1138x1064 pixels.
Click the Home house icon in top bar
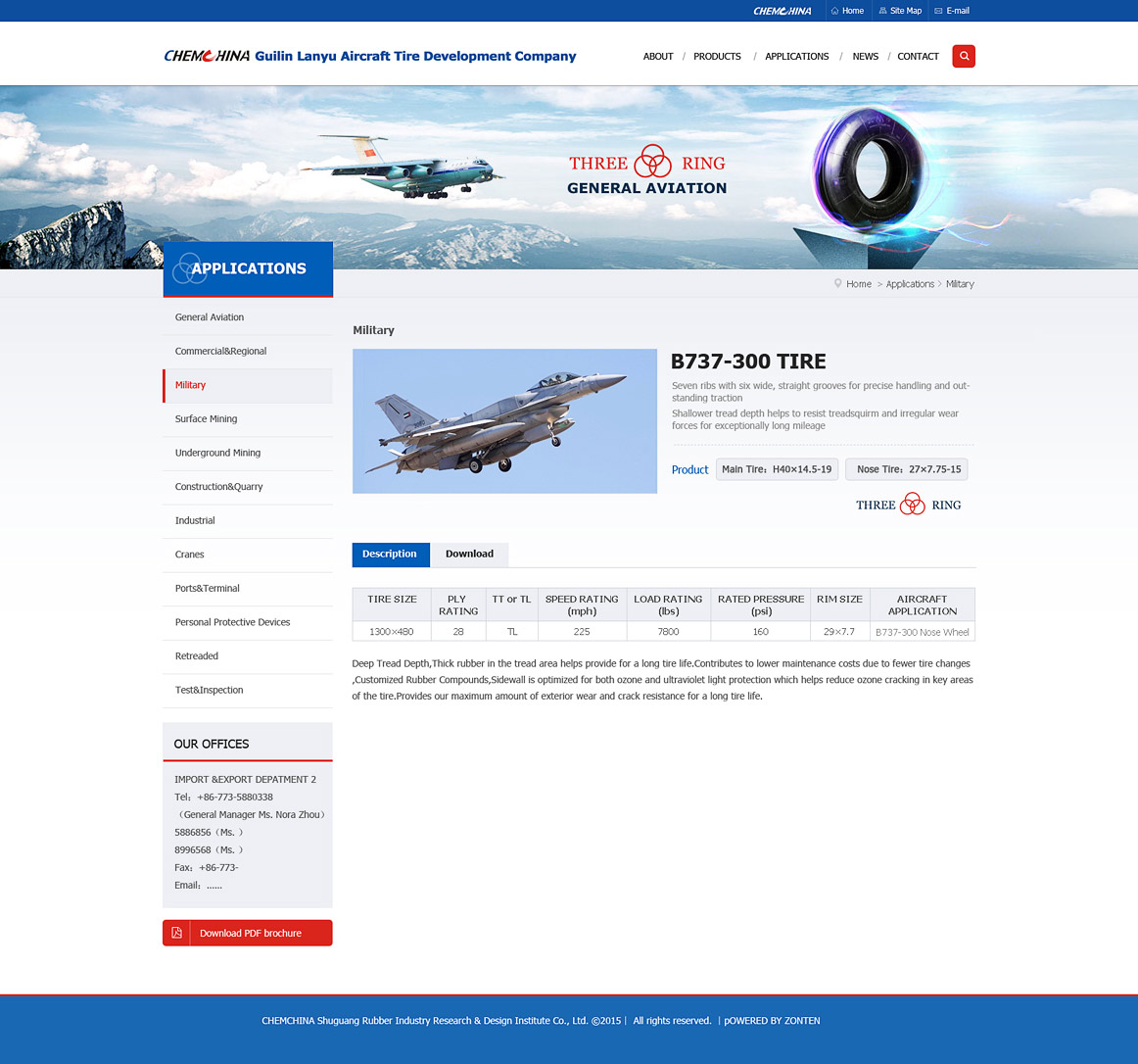coord(834,11)
